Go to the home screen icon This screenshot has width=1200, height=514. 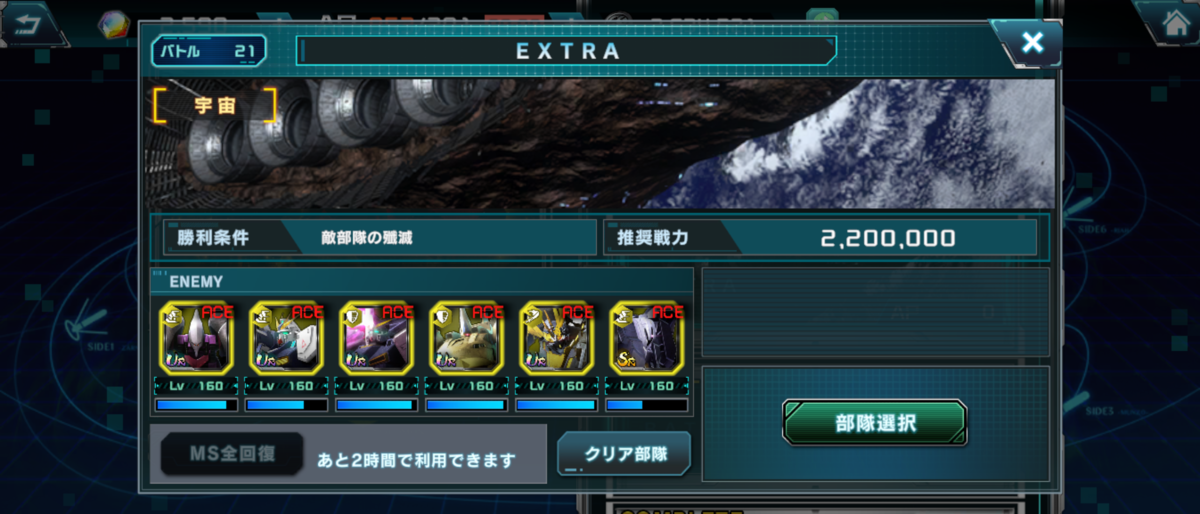(x=1171, y=23)
